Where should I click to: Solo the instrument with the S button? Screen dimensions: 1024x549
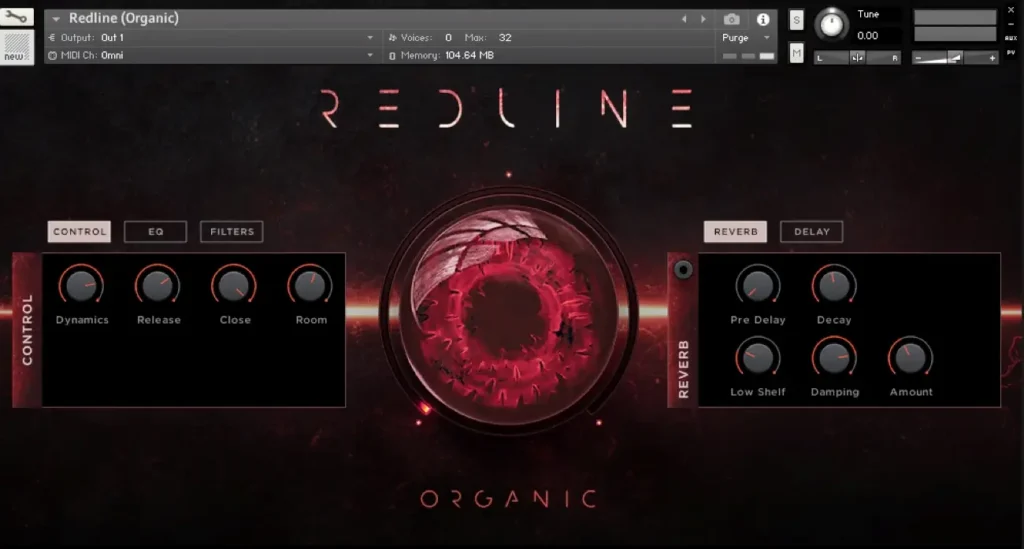[x=796, y=20]
